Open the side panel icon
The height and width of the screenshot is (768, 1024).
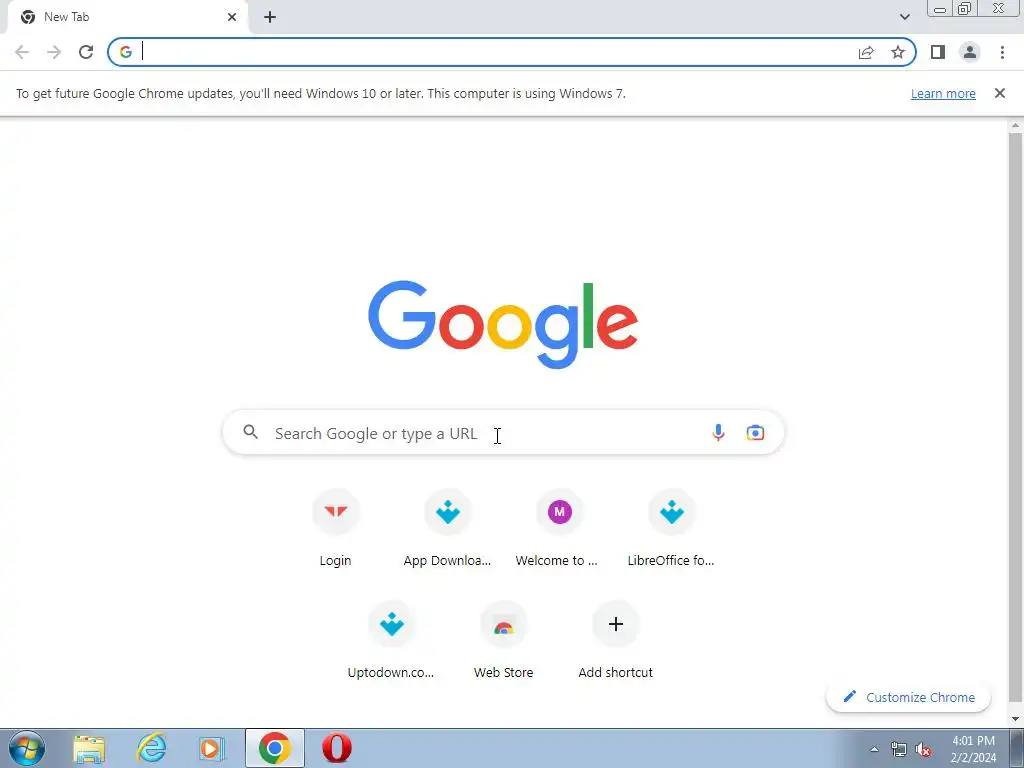click(x=938, y=52)
